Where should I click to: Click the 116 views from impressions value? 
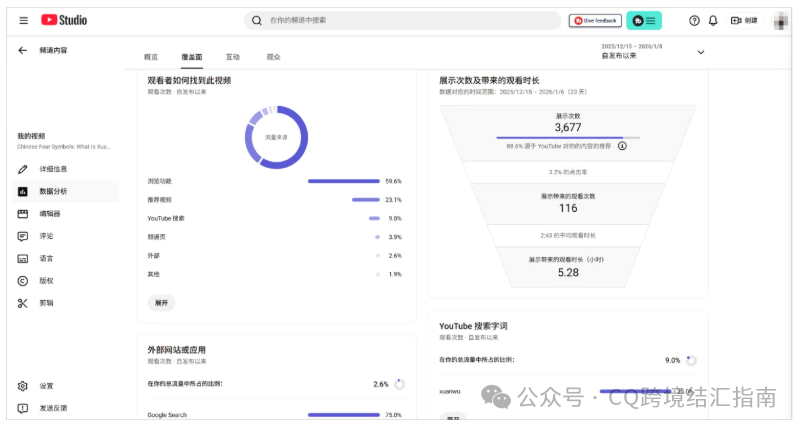(568, 208)
